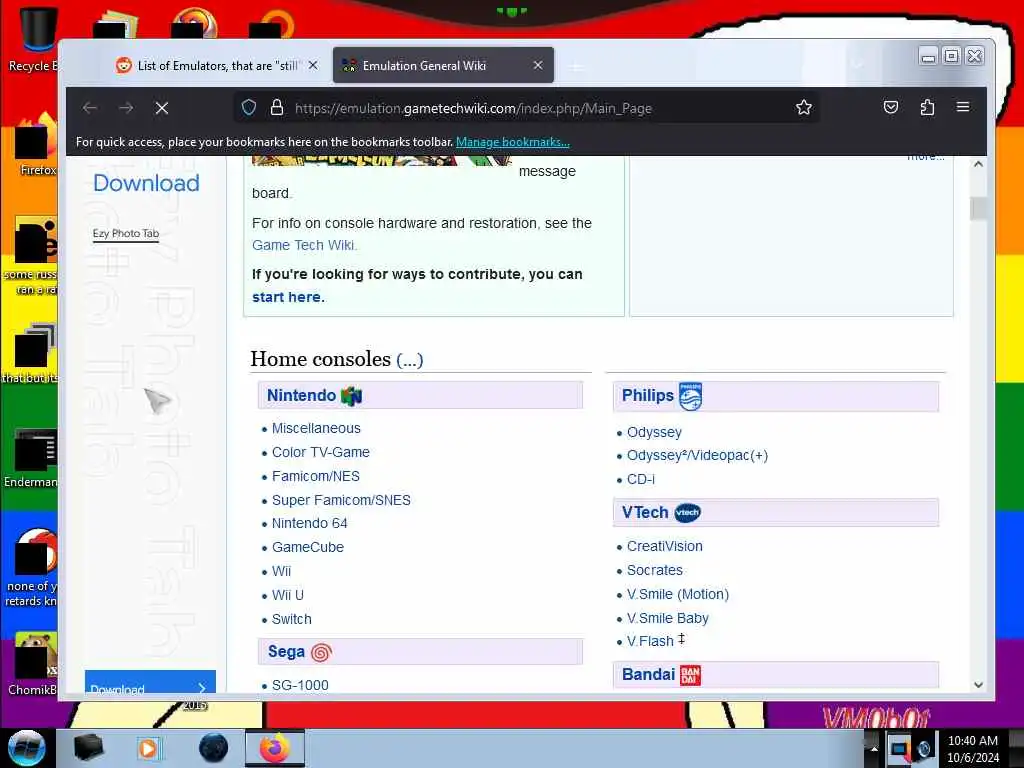Open the Miscellaneous Nintendo link

316,428
